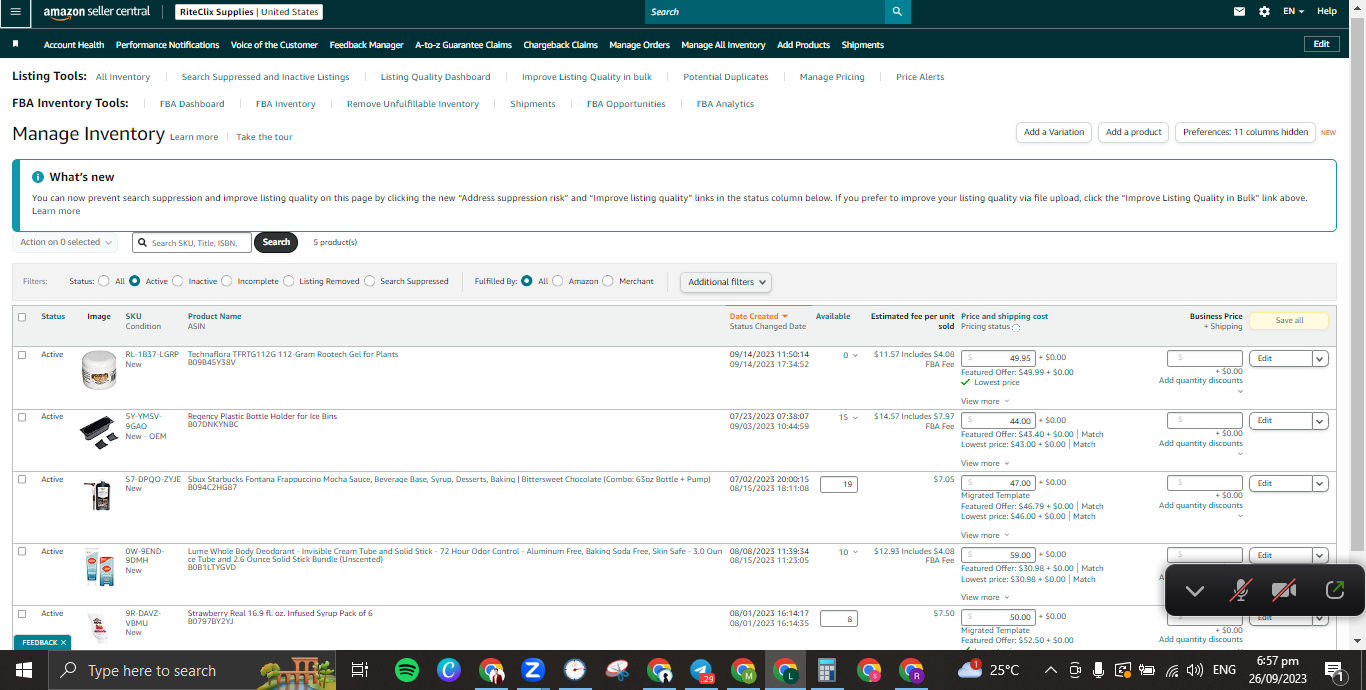1366x690 pixels.
Task: Open Action on 0 selected dropdown
Action: [65, 242]
